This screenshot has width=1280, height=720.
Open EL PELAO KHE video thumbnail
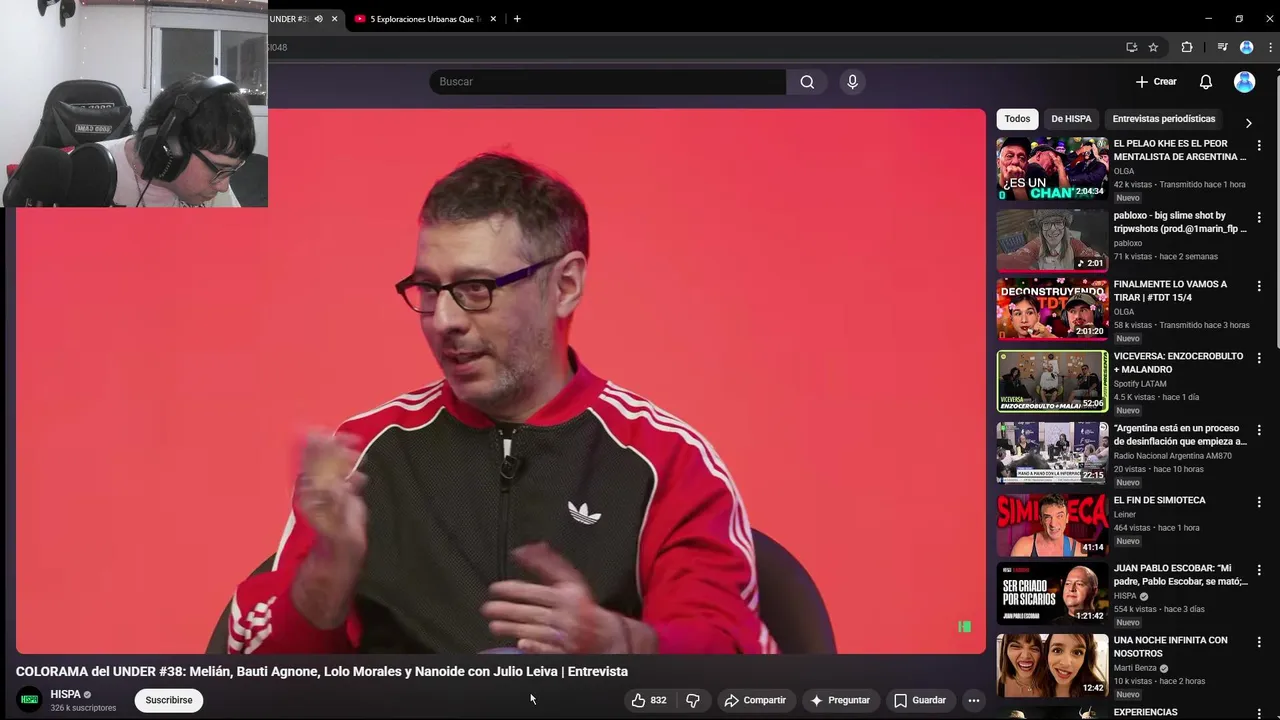(x=1052, y=169)
